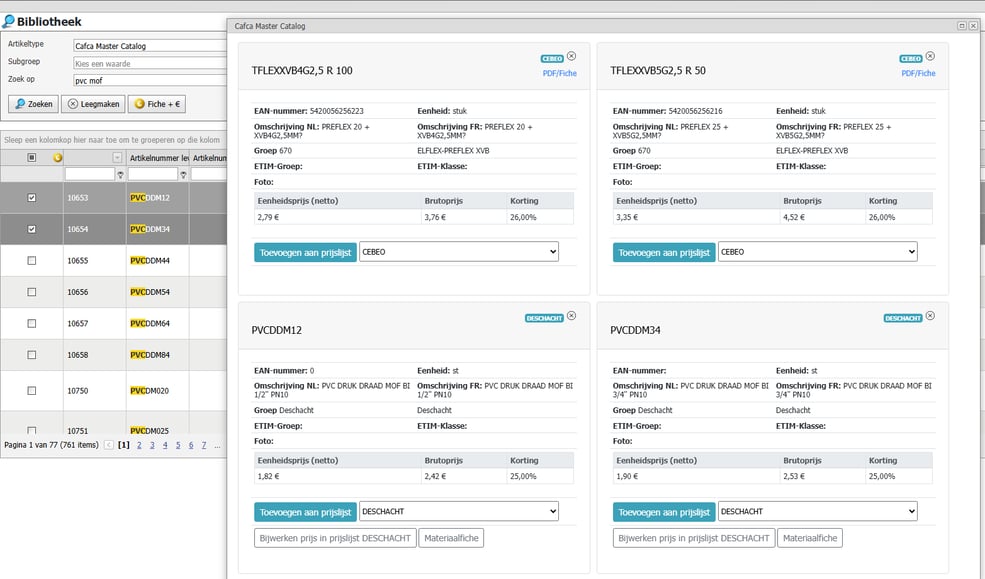Add TFLEXXVB4G2,5 R 100 to prijslijst
Image resolution: width=985 pixels, height=579 pixels.
click(x=305, y=252)
